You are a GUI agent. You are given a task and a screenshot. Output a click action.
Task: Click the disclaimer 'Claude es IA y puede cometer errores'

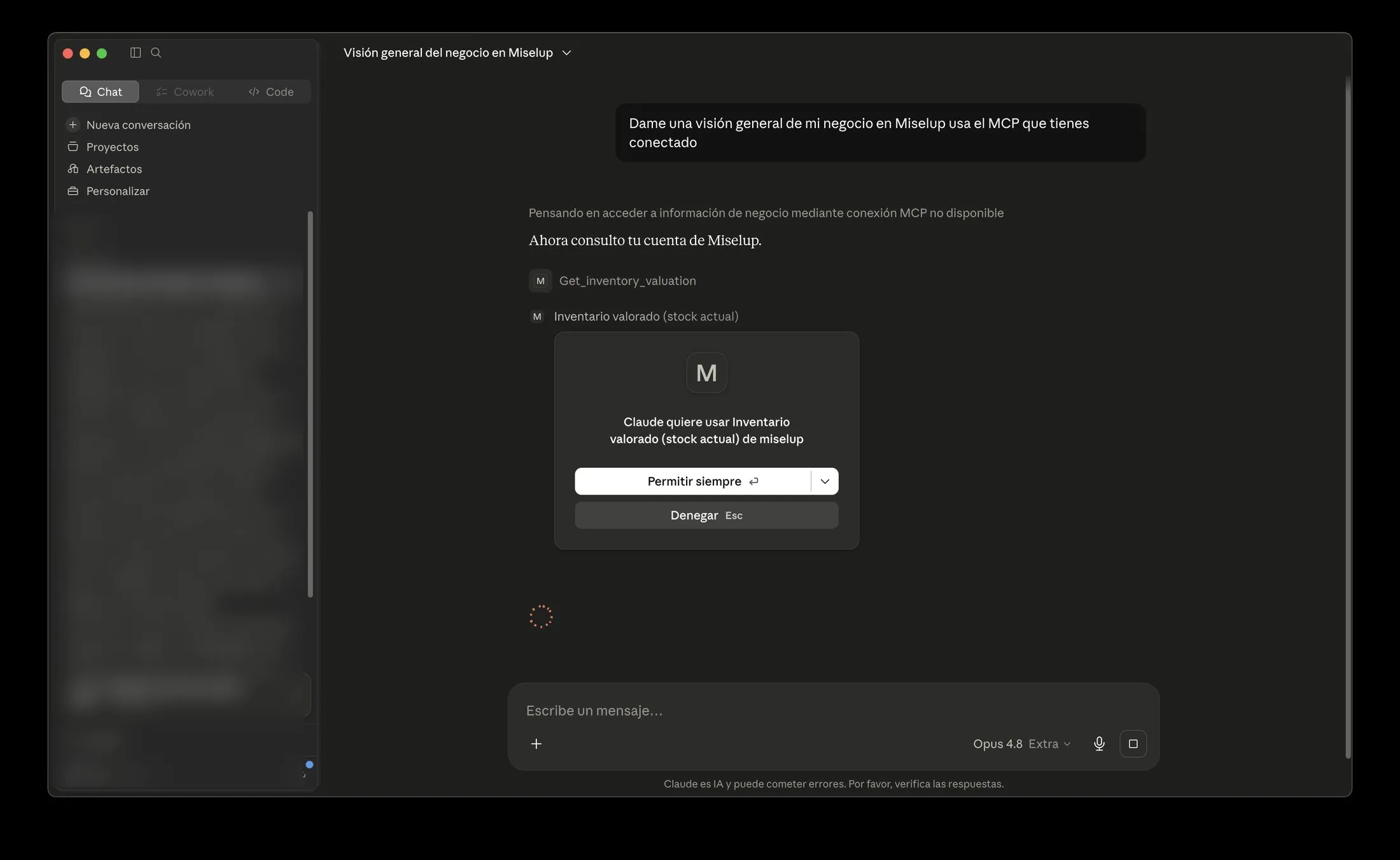[834, 784]
